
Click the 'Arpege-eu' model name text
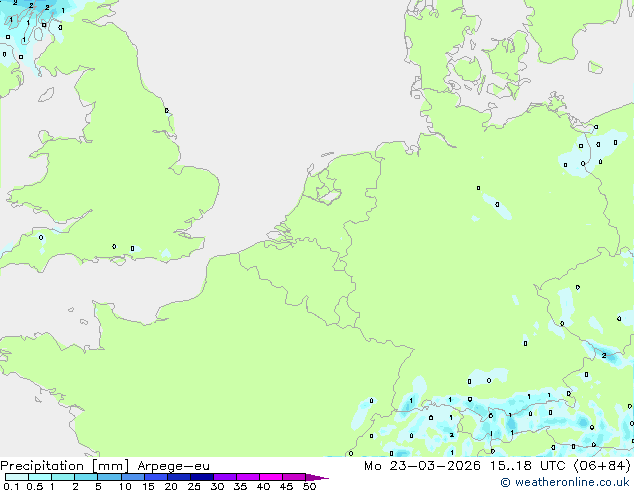(x=173, y=466)
